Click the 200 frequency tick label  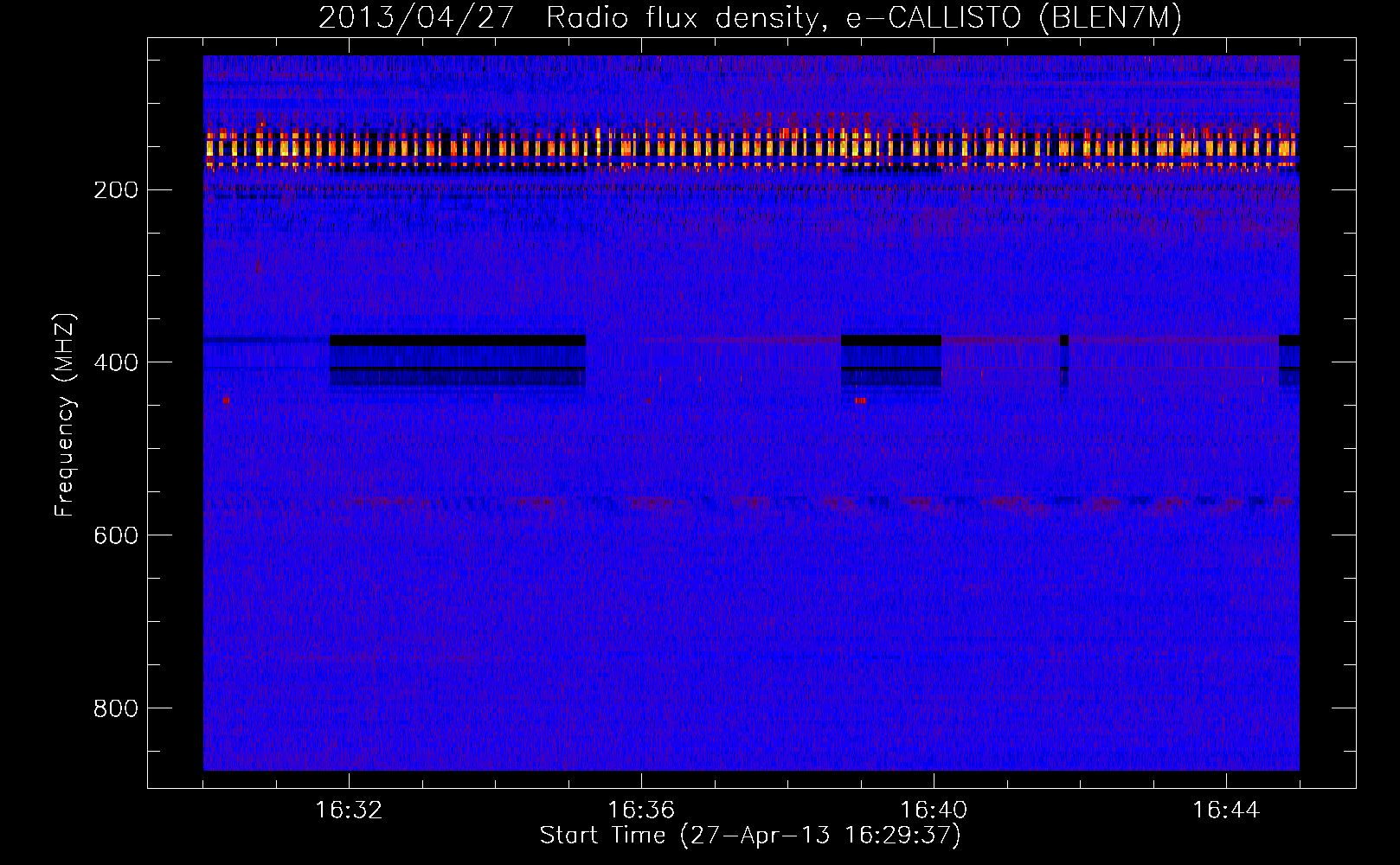pos(115,190)
